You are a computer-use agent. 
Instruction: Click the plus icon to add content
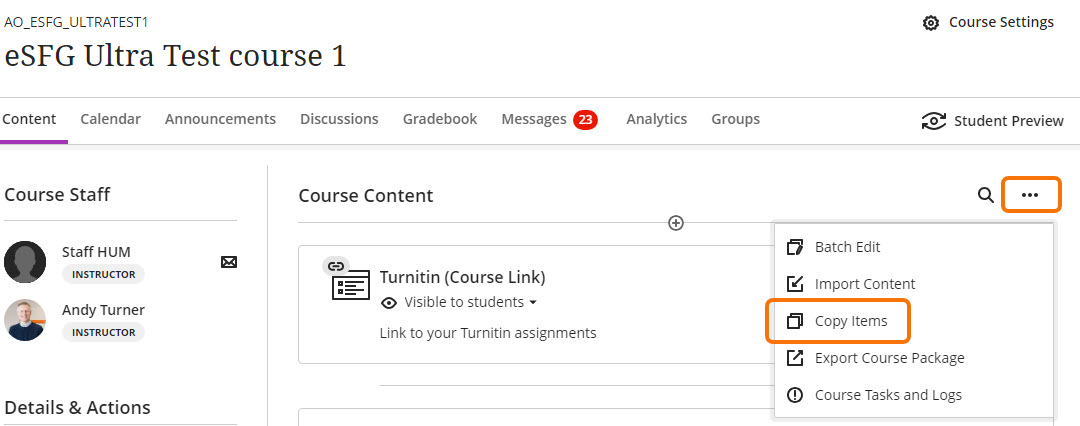[x=676, y=223]
